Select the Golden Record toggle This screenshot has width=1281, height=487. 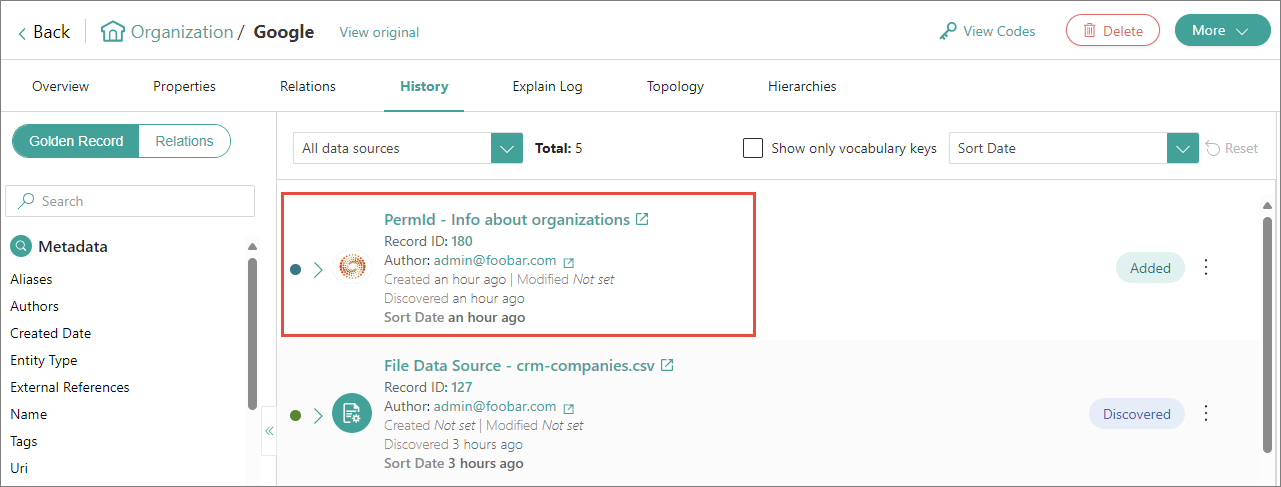tap(76, 141)
